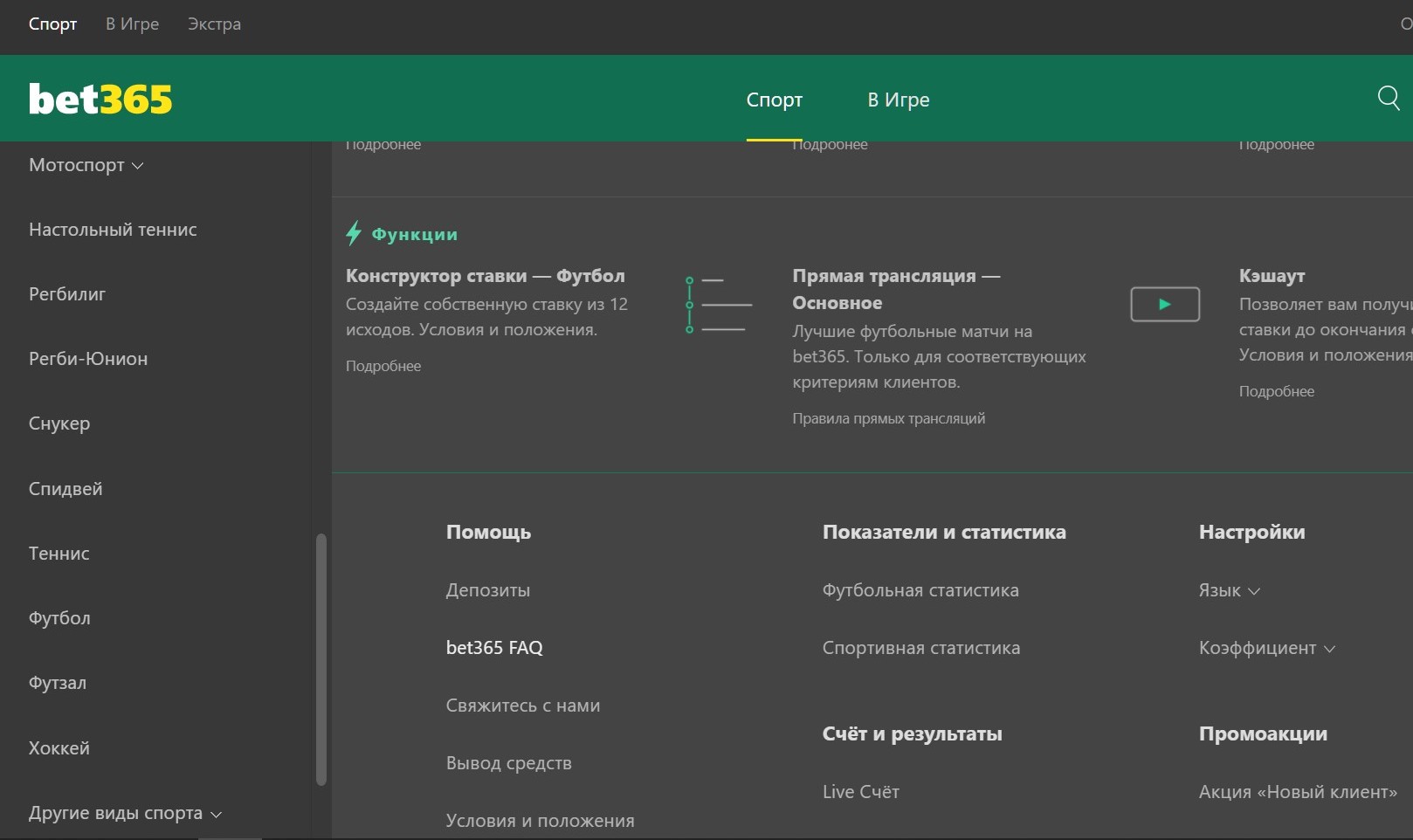Click the Счёт и результаты heading
The height and width of the screenshot is (840, 1413).
click(x=913, y=734)
